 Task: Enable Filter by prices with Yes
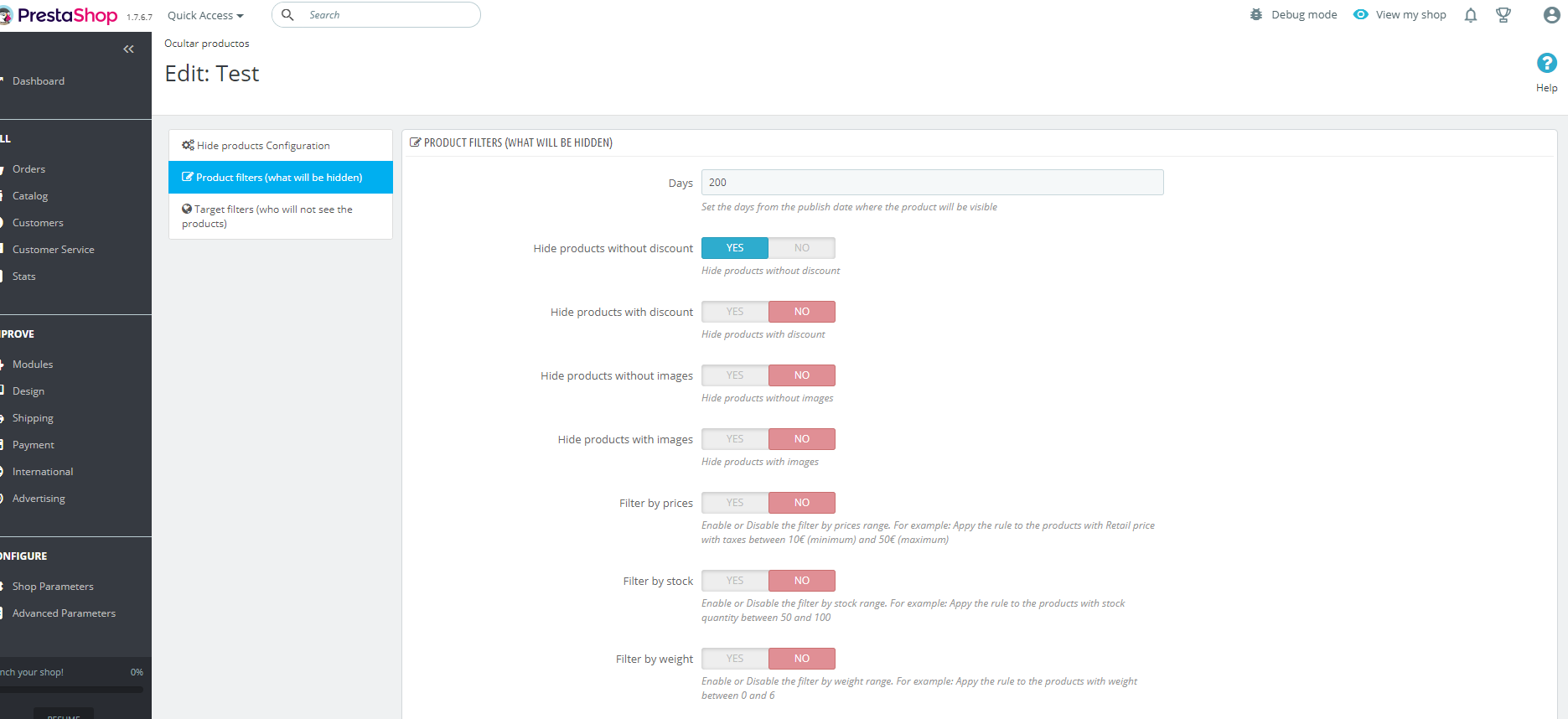click(735, 503)
